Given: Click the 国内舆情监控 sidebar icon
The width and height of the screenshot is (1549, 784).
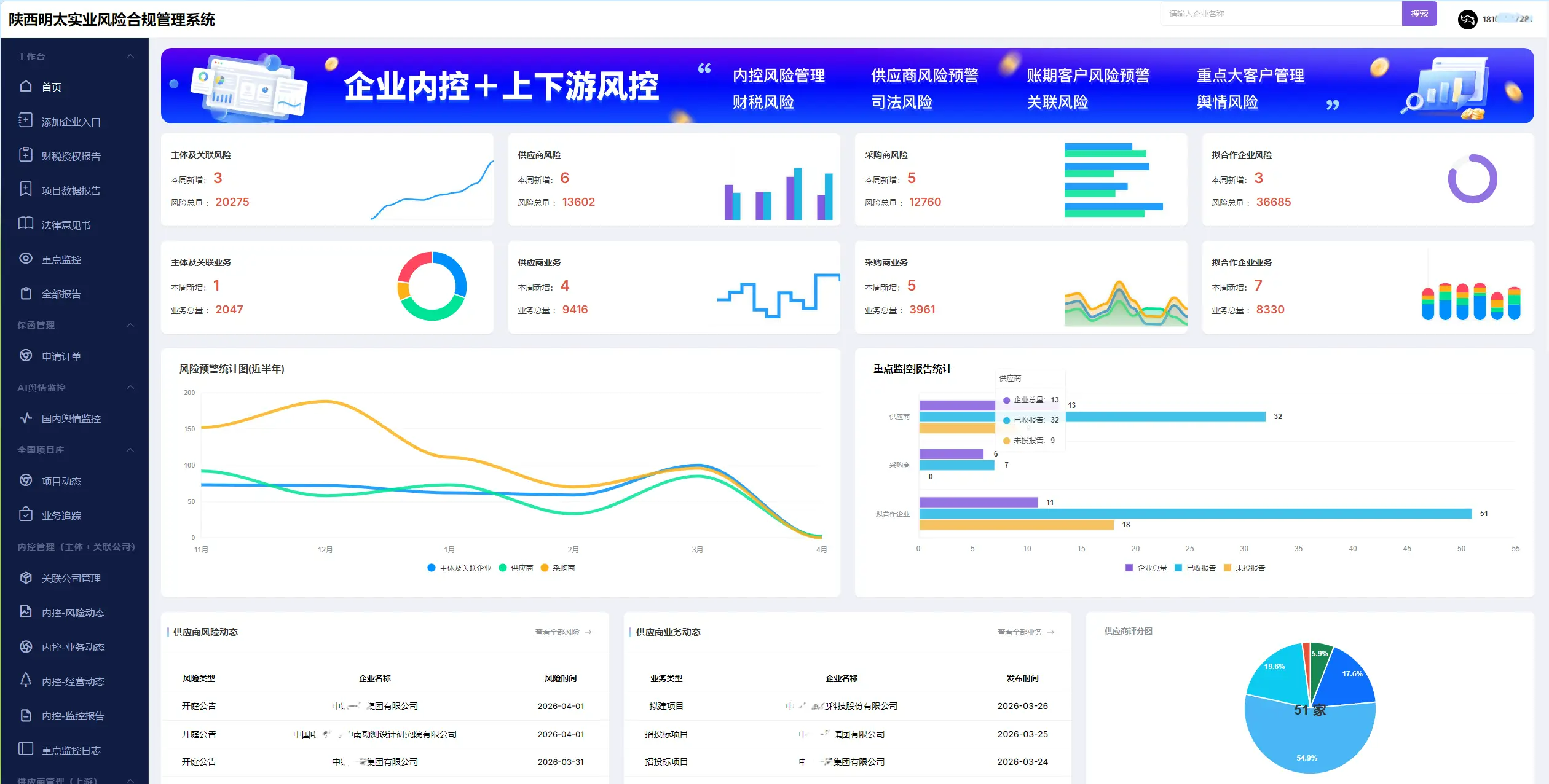Looking at the screenshot, I should click(25, 418).
